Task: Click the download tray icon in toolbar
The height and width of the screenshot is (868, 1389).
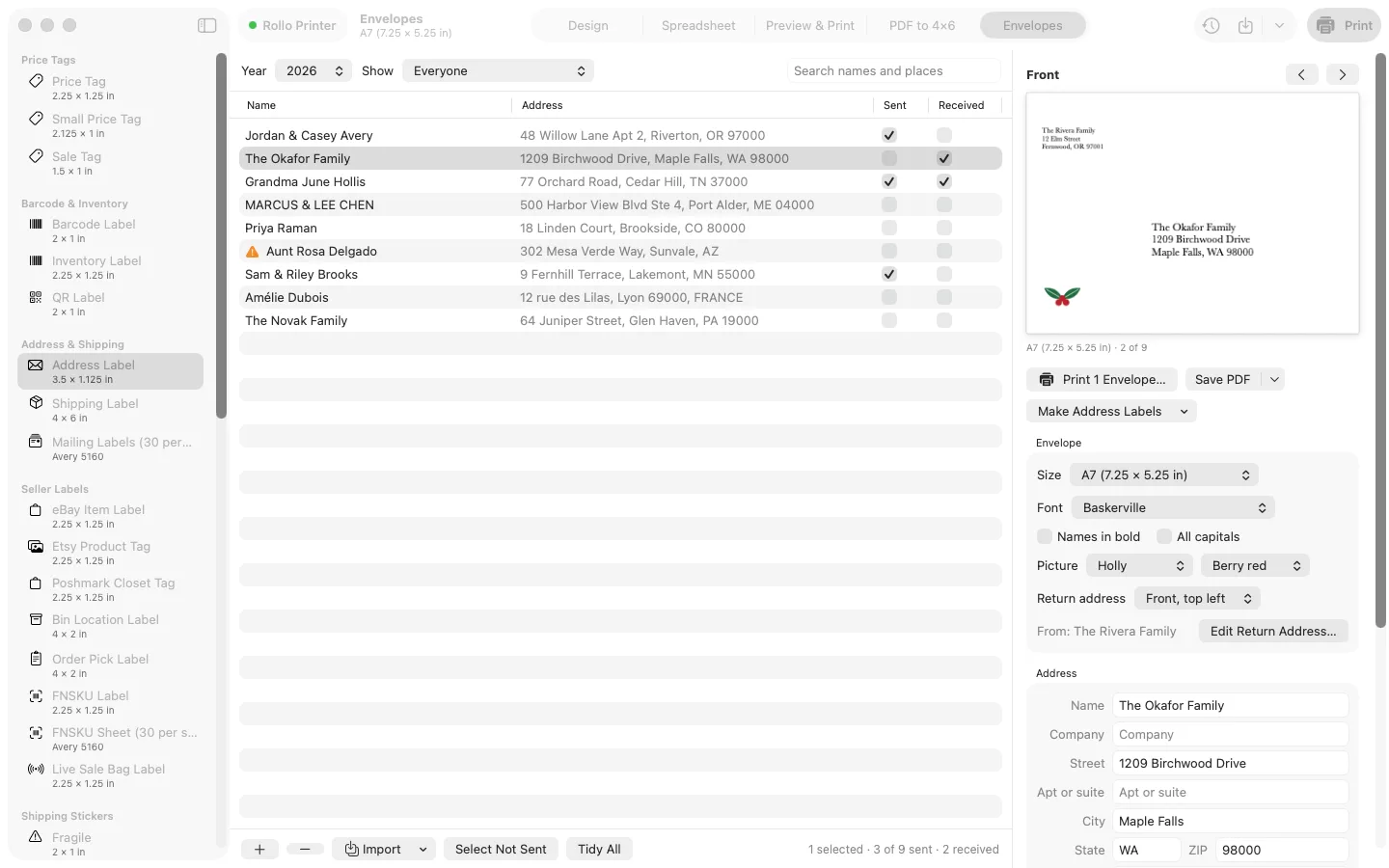Action: 1245,26
